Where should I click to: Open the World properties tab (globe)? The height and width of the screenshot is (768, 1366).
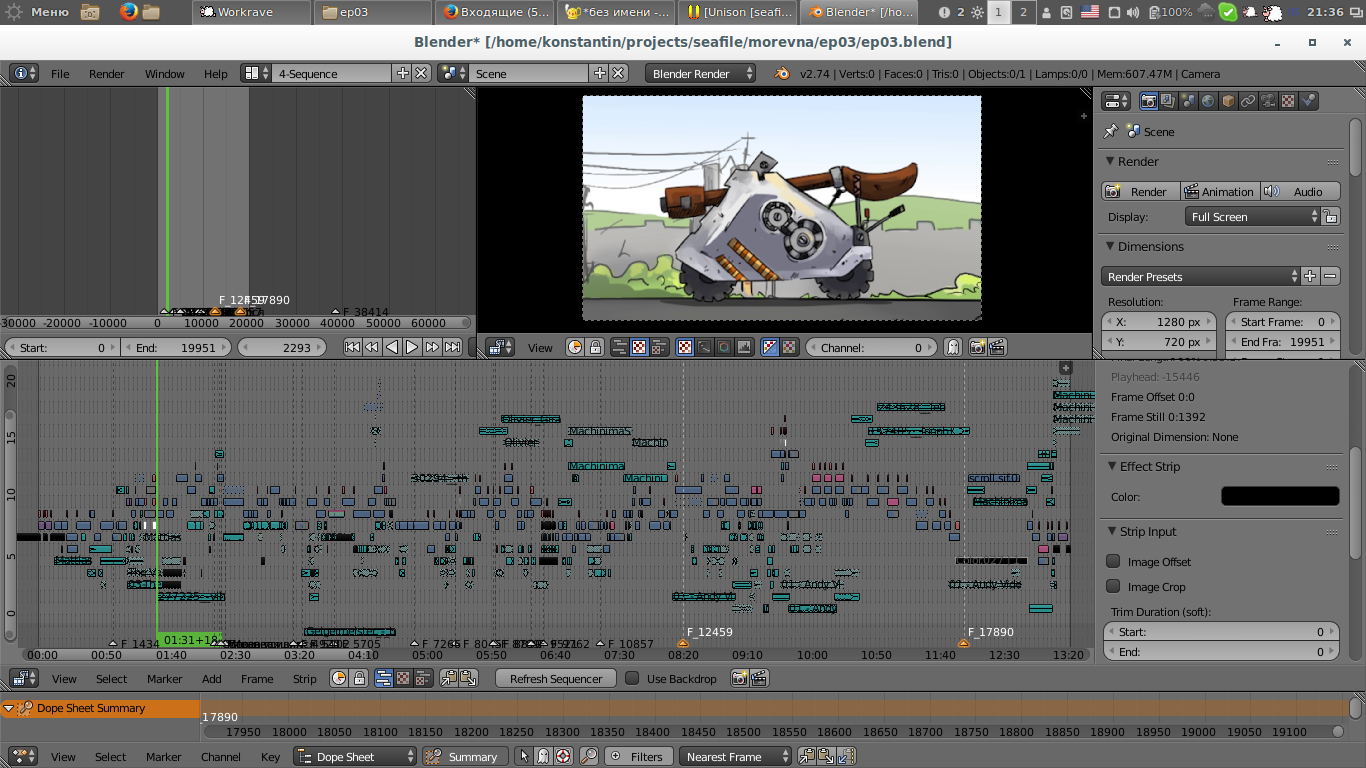click(x=1207, y=101)
